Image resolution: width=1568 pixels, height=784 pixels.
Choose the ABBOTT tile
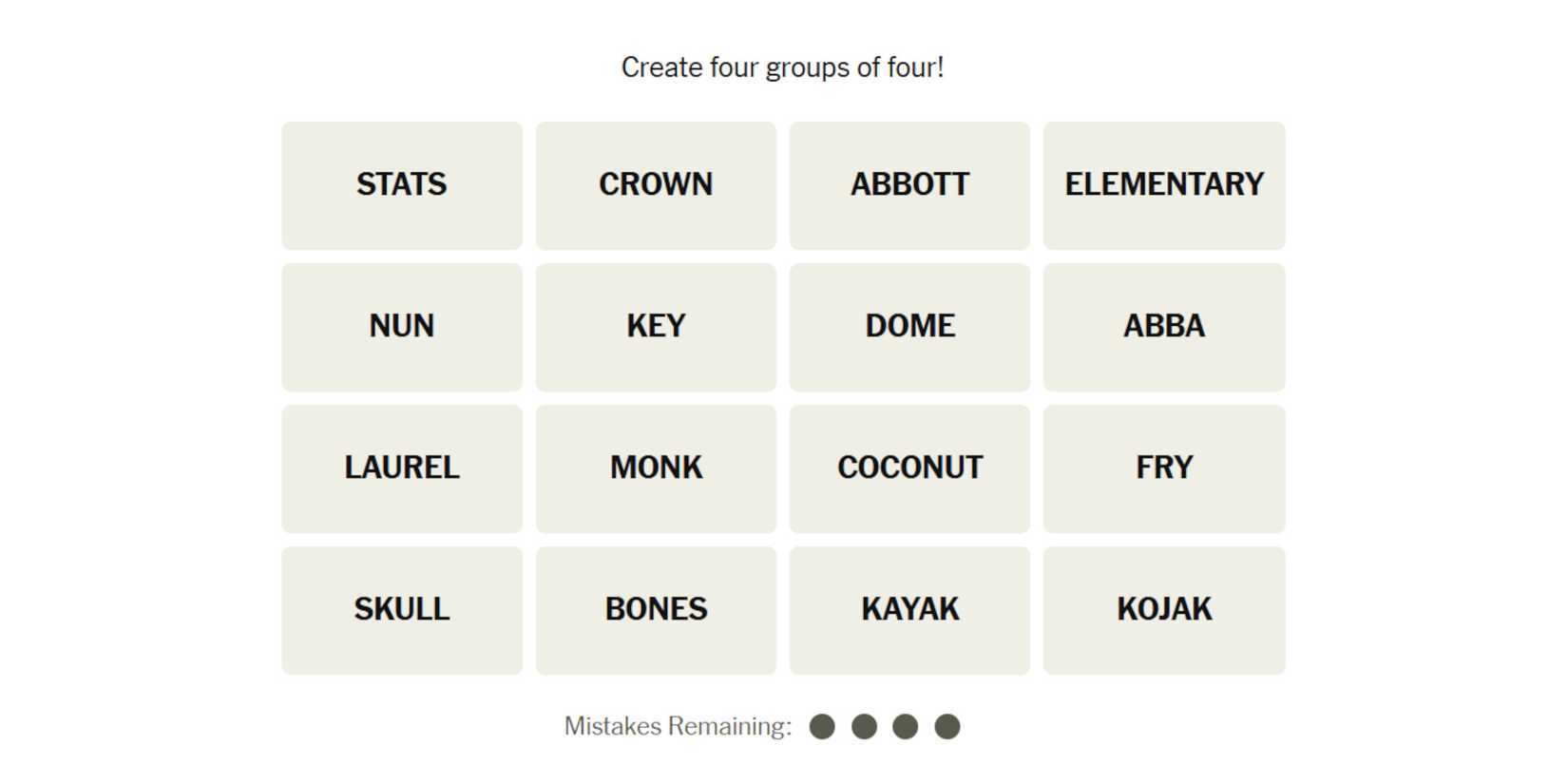909,185
